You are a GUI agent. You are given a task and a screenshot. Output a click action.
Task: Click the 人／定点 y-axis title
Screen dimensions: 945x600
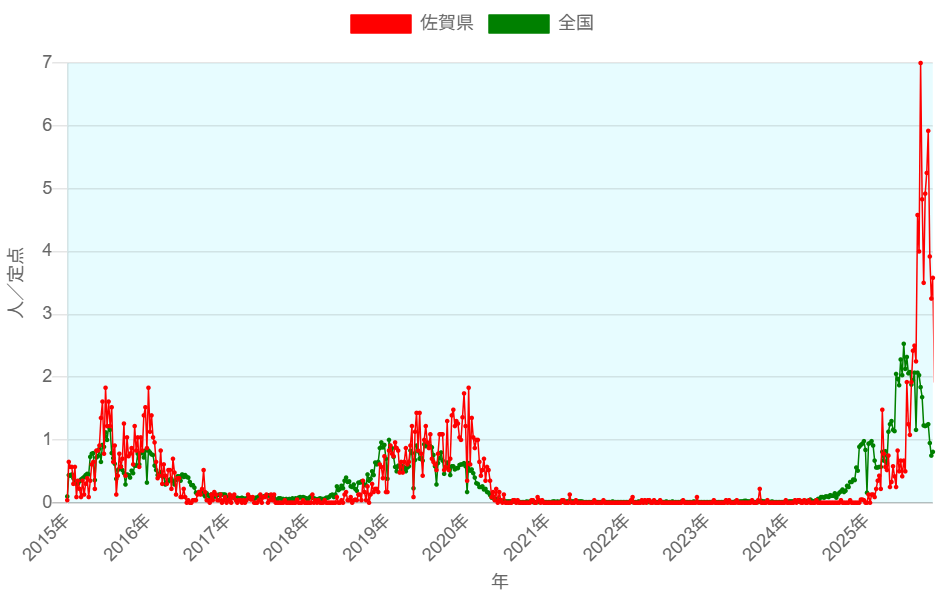click(16, 282)
